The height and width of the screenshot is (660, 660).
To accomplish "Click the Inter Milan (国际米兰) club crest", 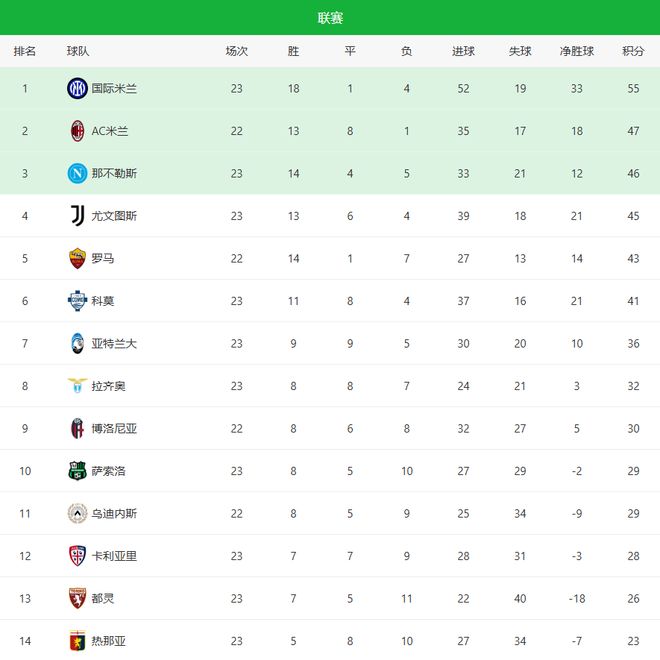I will click(x=77, y=88).
